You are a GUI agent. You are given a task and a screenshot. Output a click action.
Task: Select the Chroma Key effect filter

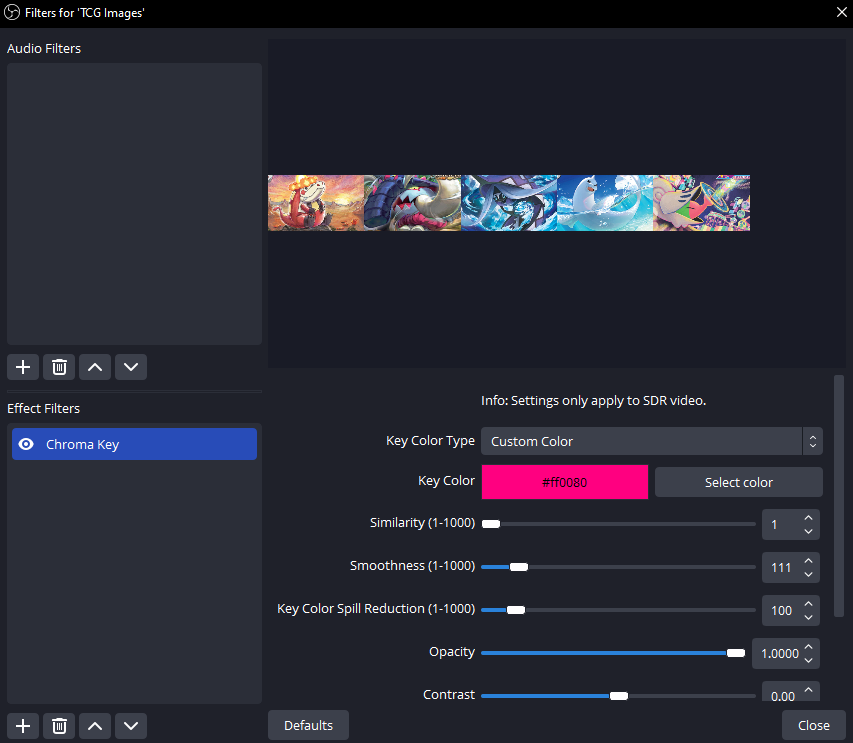pos(134,444)
